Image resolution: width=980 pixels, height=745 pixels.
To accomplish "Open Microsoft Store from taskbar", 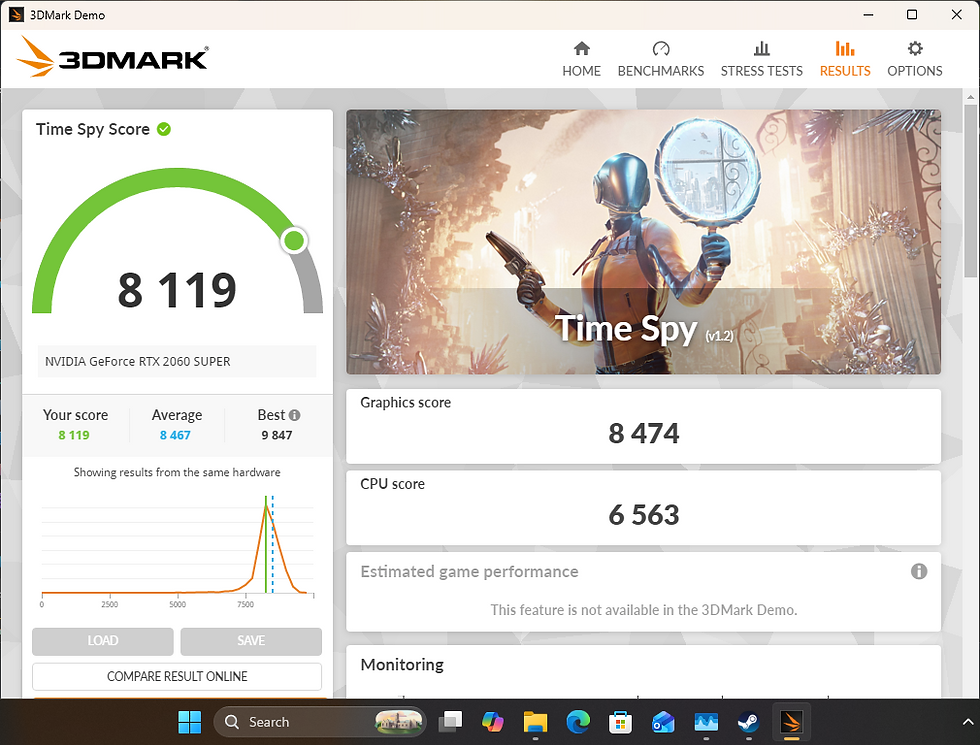I will 620,722.
